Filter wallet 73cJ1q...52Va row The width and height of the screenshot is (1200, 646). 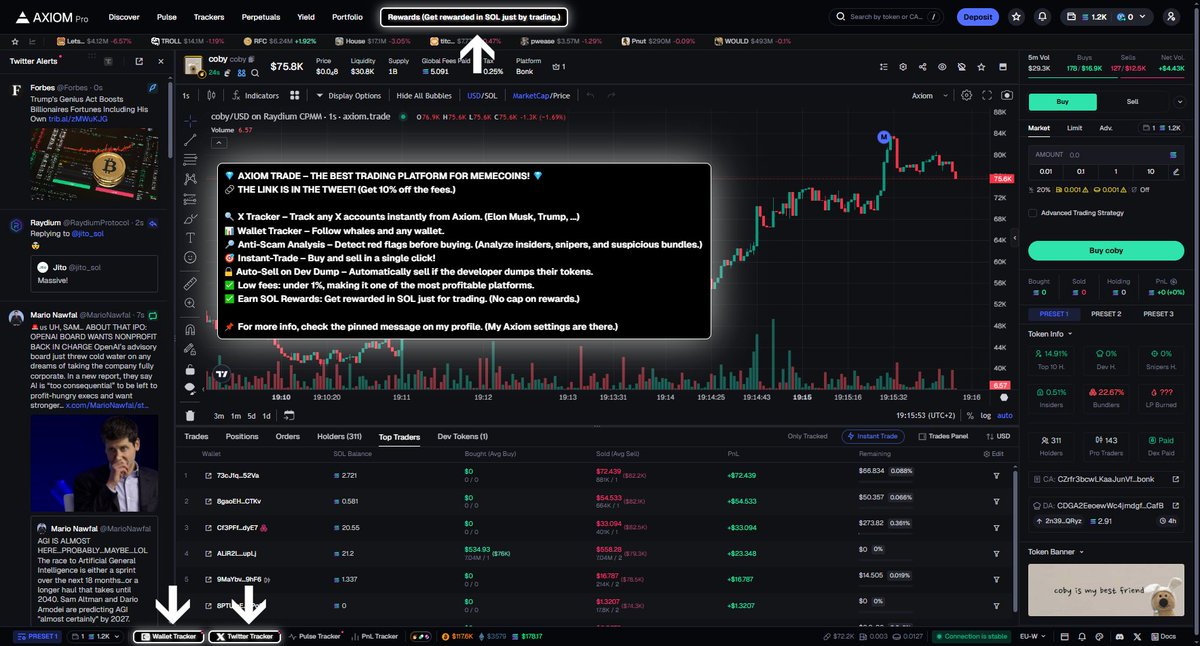(x=996, y=475)
